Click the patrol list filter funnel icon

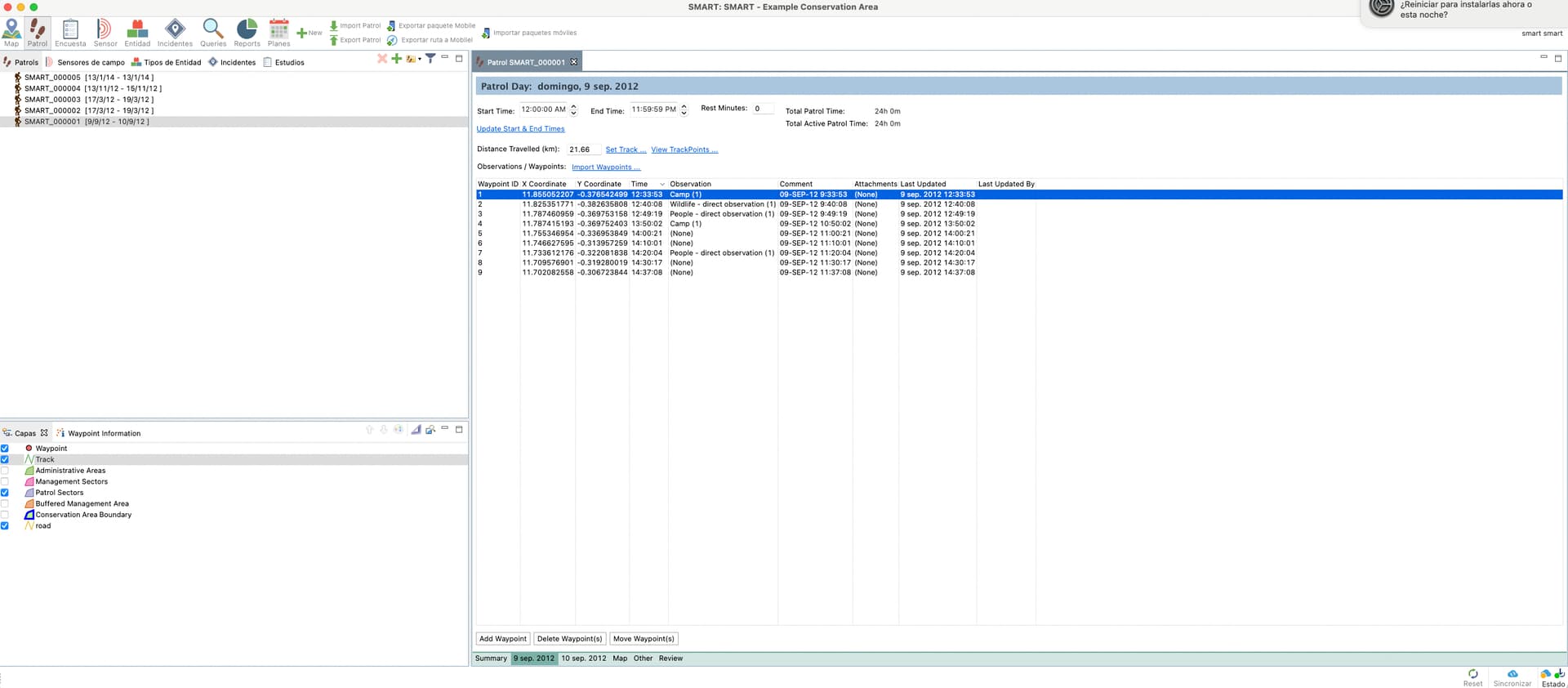tap(430, 58)
